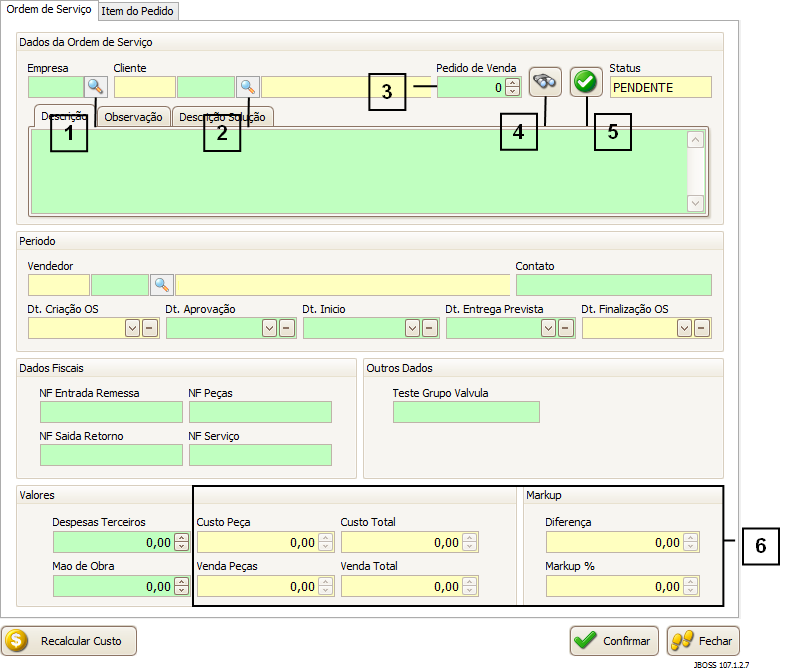Clear Dt. Finalização OS with minus button
Screen dimensions: 786x671
point(702,328)
